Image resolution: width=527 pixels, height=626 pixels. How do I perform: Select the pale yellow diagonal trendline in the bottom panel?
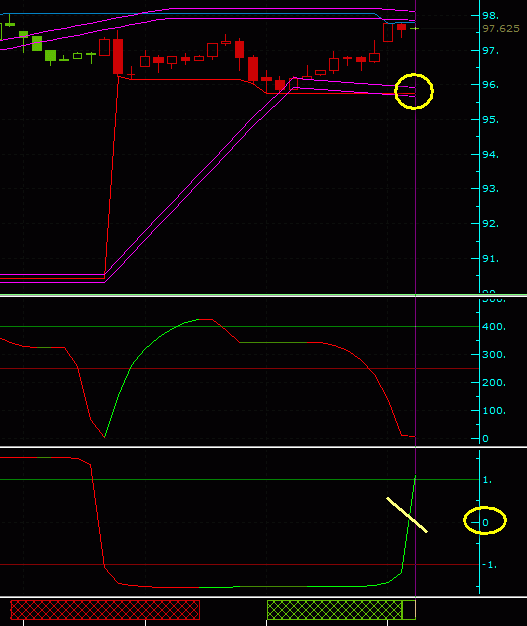(x=407, y=515)
